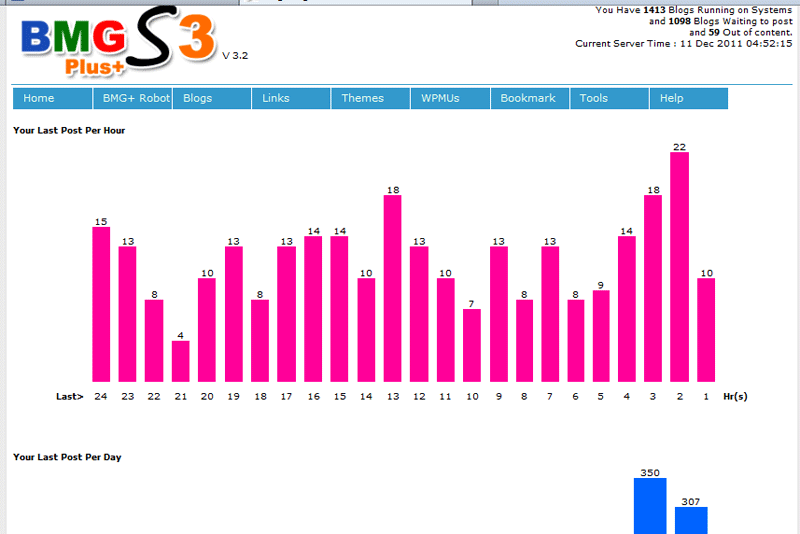The image size is (800, 534).
Task: Click the tallest pink bar labeled 22
Action: [680, 267]
